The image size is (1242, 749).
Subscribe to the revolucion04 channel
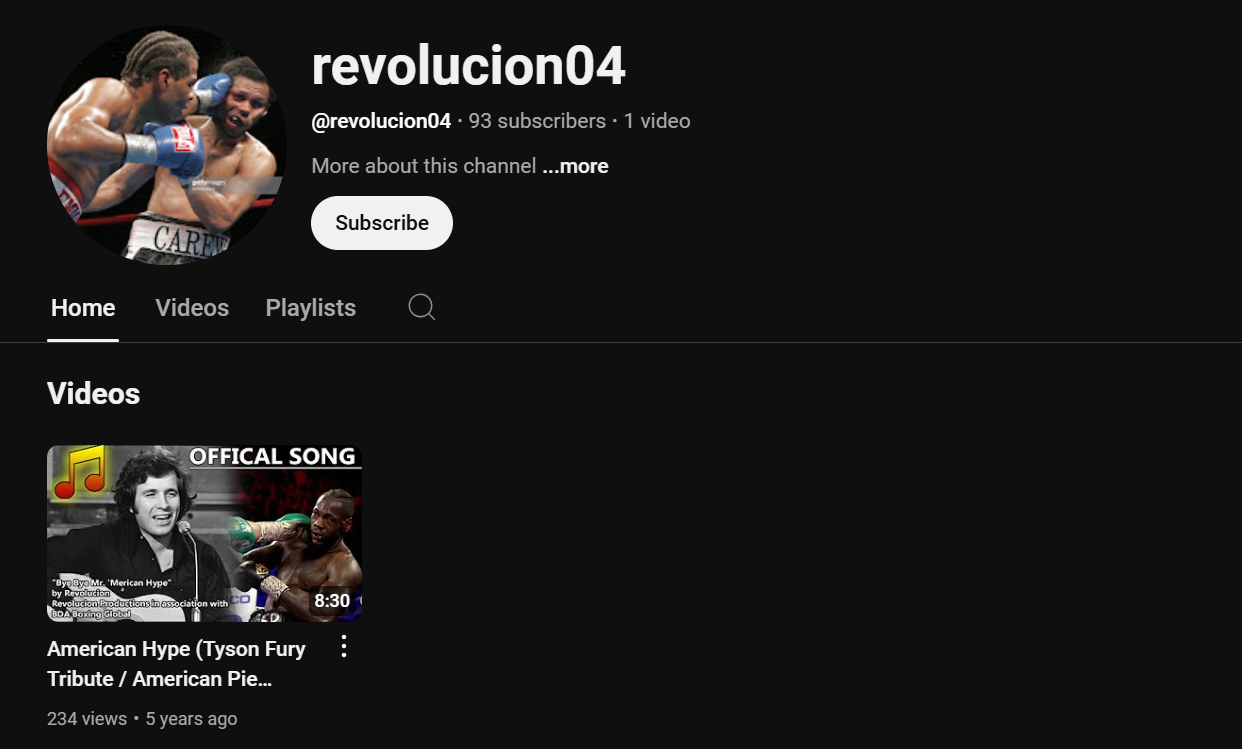pos(382,223)
